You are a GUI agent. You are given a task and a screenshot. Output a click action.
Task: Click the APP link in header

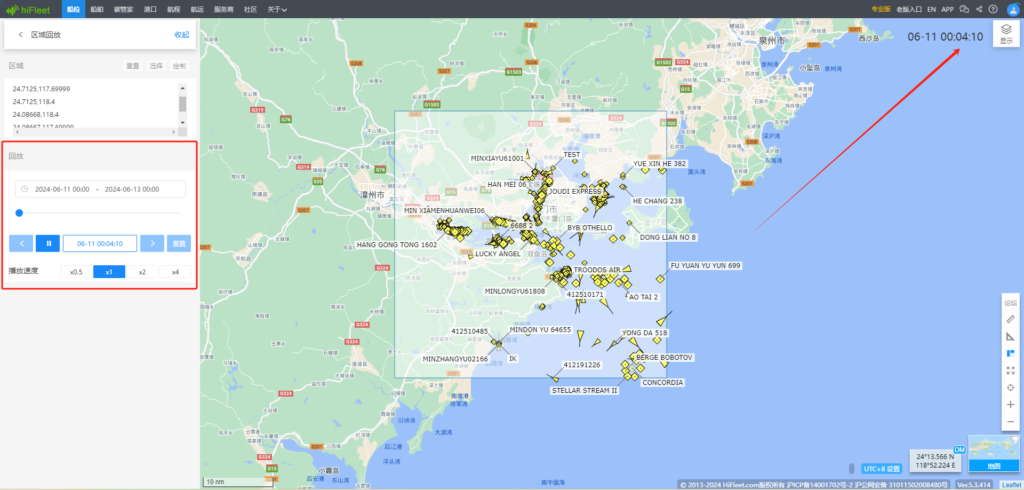948,9
